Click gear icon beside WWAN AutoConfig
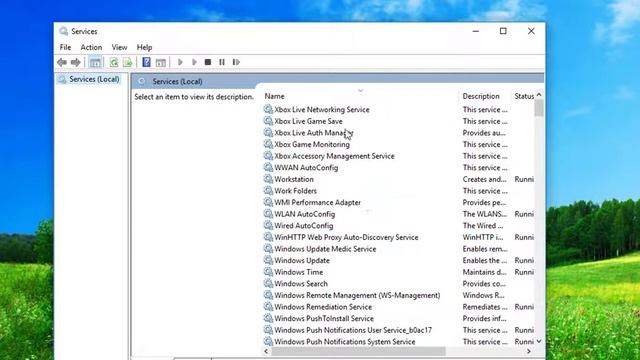The width and height of the screenshot is (640, 360). [x=268, y=167]
